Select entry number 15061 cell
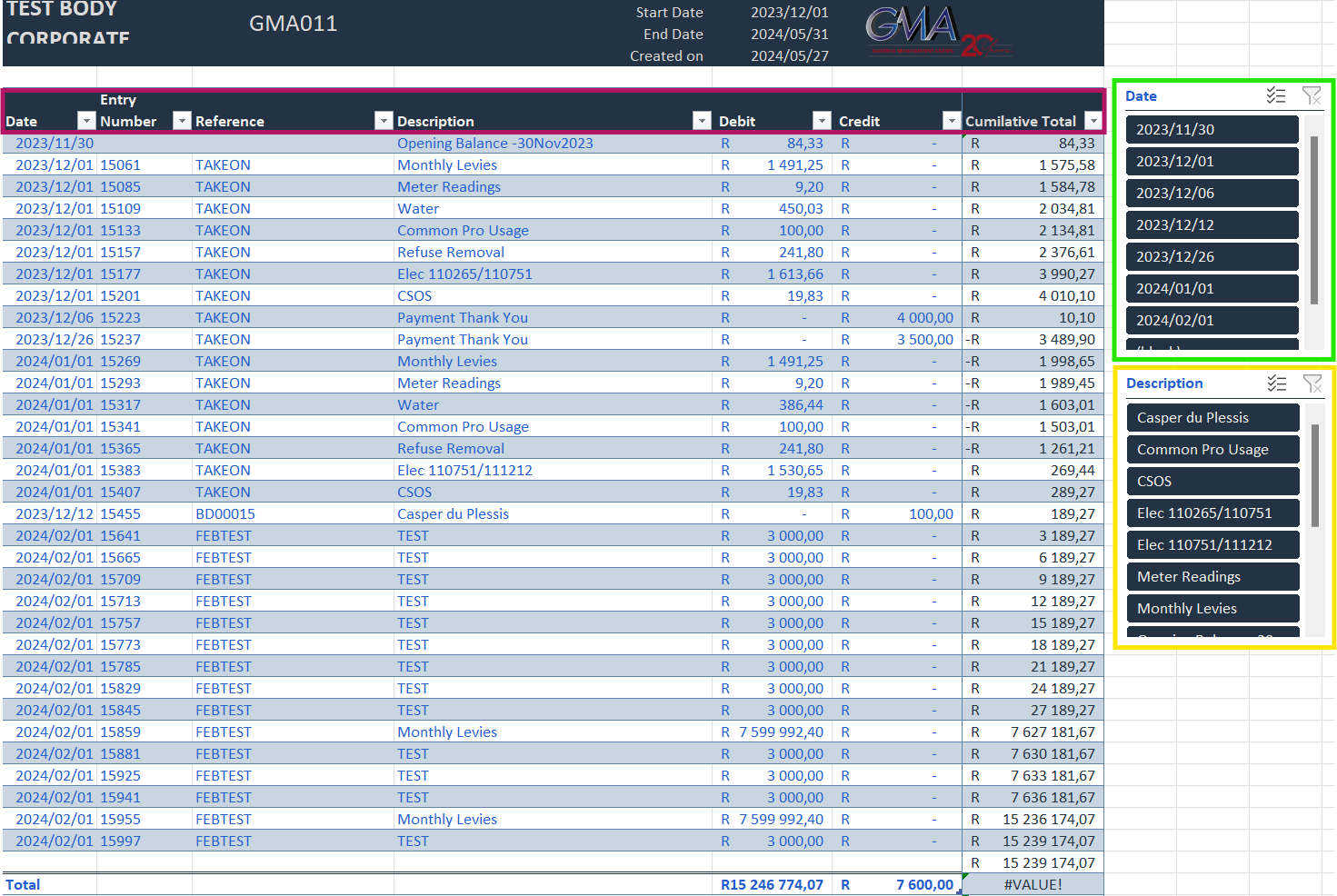 [144, 164]
